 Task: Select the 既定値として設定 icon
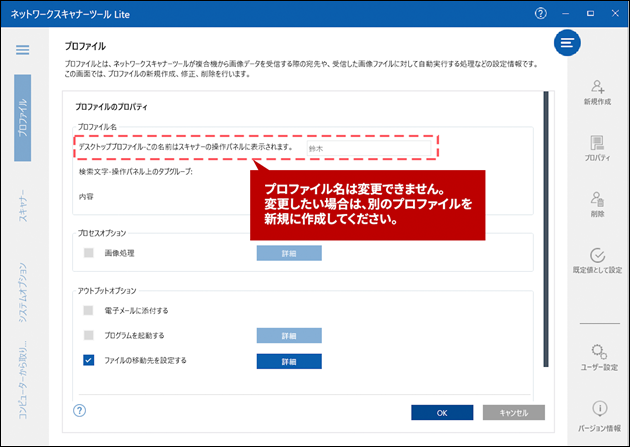pos(598,261)
